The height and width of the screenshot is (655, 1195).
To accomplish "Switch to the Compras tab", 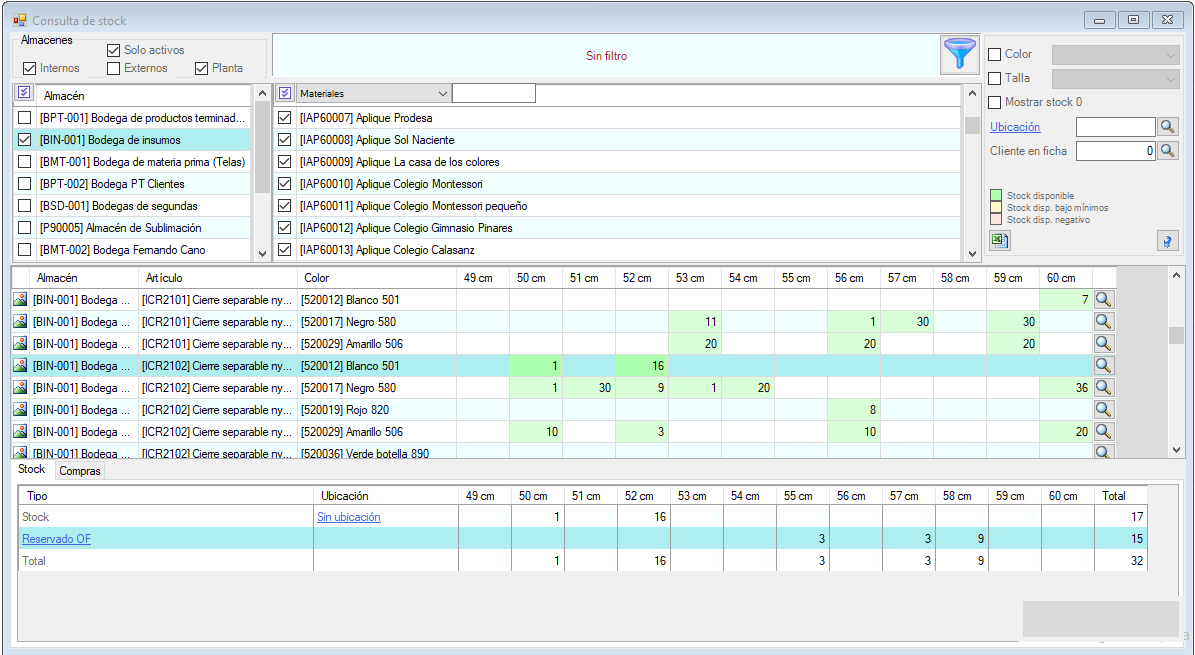I will pyautogui.click(x=80, y=471).
